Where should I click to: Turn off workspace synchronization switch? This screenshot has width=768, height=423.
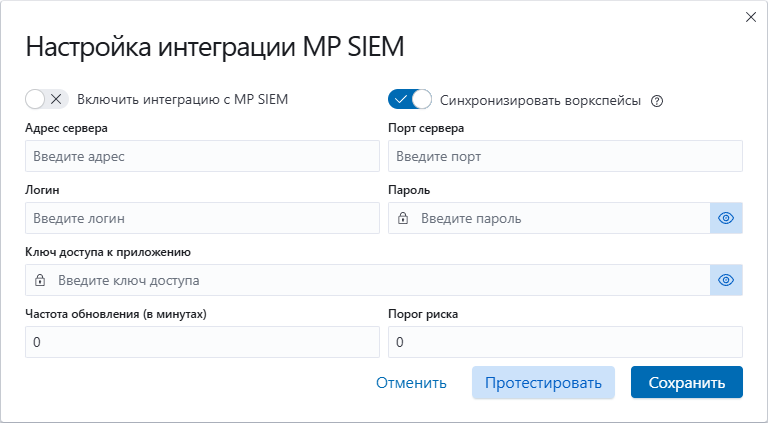(410, 99)
